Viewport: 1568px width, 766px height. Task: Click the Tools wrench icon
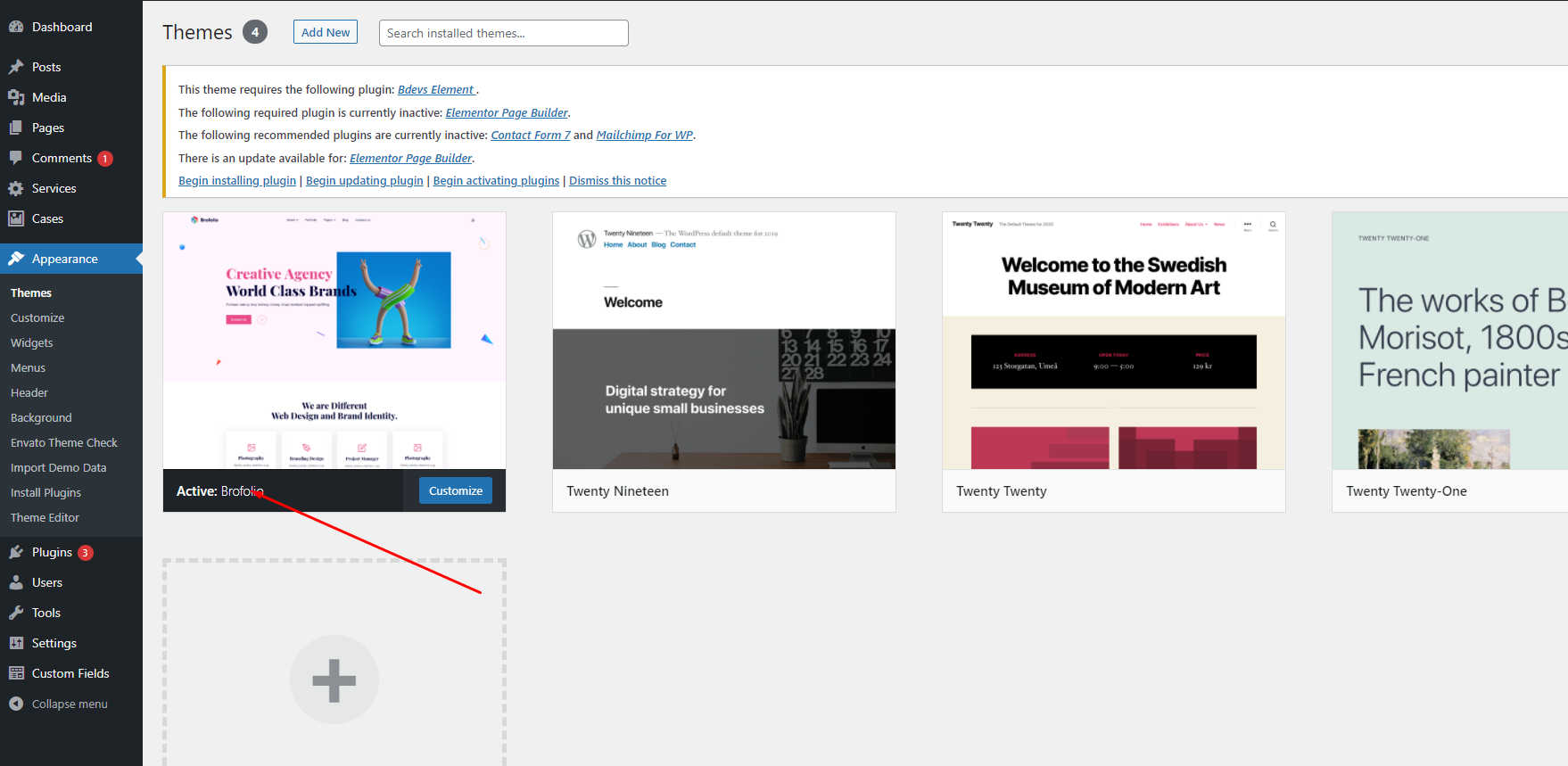point(16,613)
